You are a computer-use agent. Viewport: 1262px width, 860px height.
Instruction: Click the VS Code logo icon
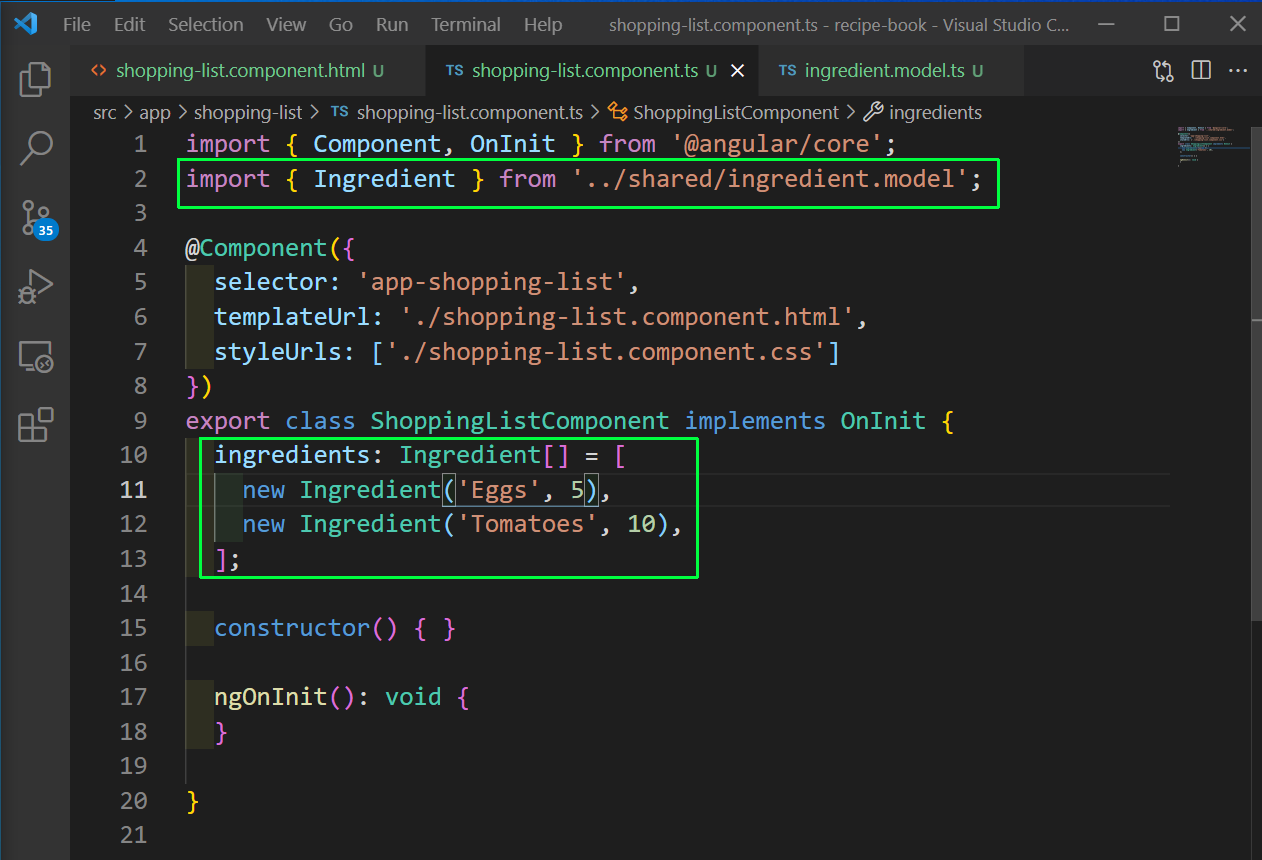26,24
